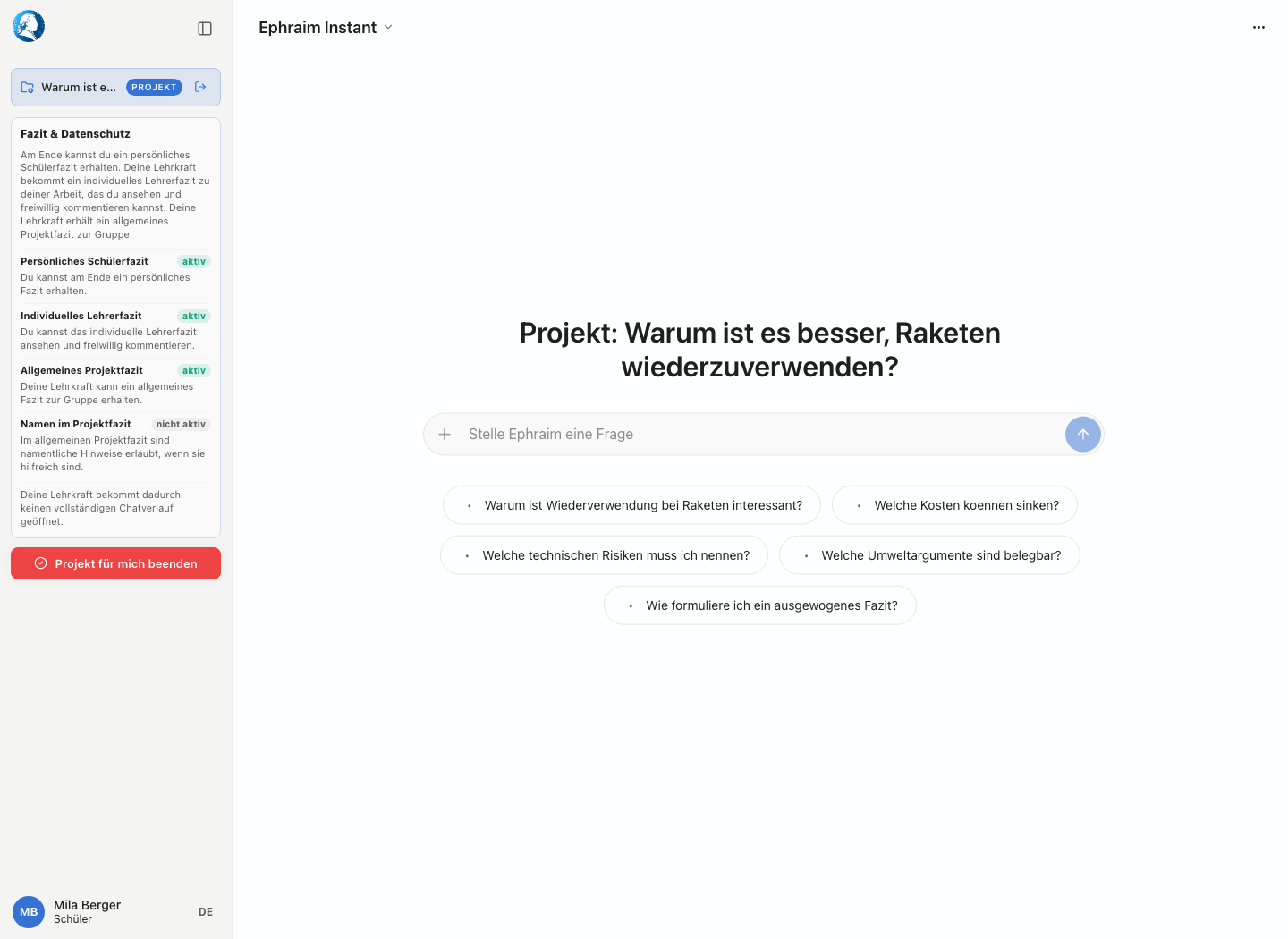Click the Fazit & Datenschutz heading
Image resolution: width=1288 pixels, height=939 pixels.
75,134
